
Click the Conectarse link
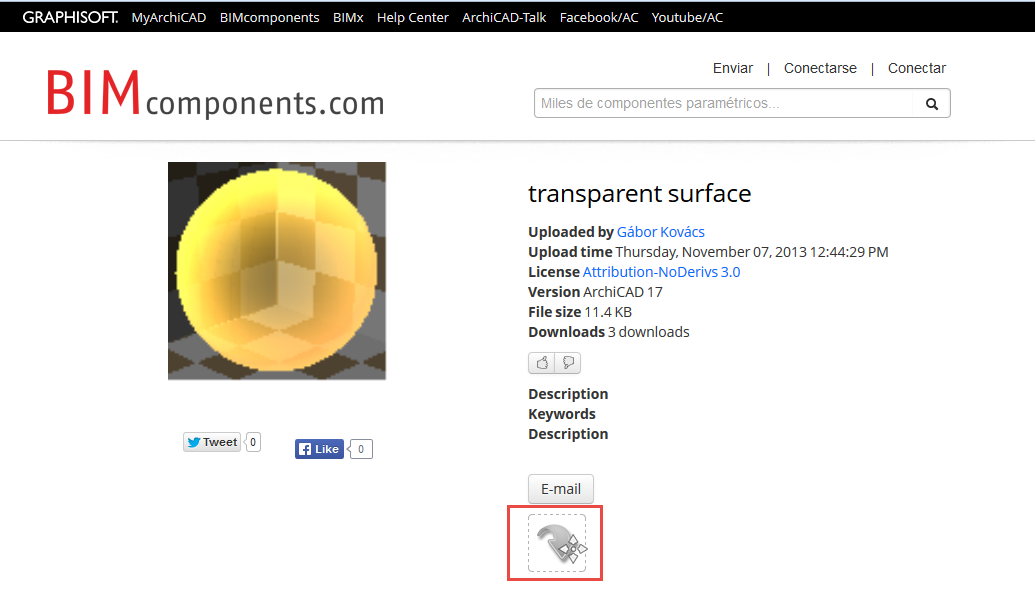(820, 68)
